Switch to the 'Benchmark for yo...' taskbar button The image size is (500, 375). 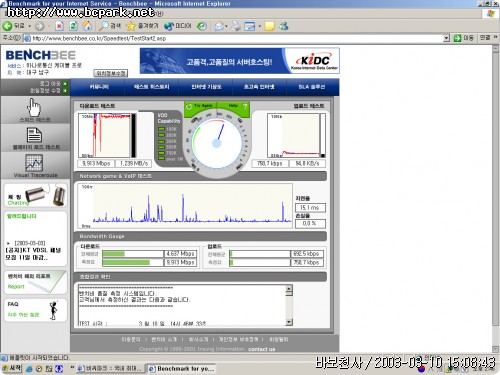[182, 369]
